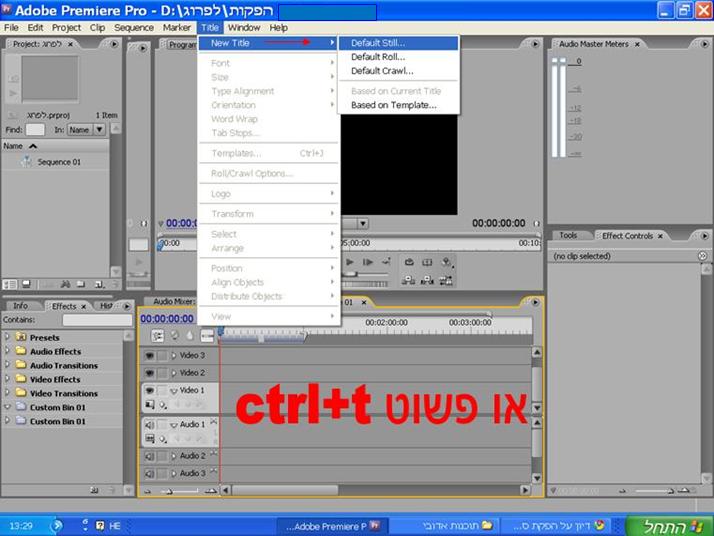Toggle lock box on Video 2 track
Viewport: 714px width, 536px height.
coord(163,373)
